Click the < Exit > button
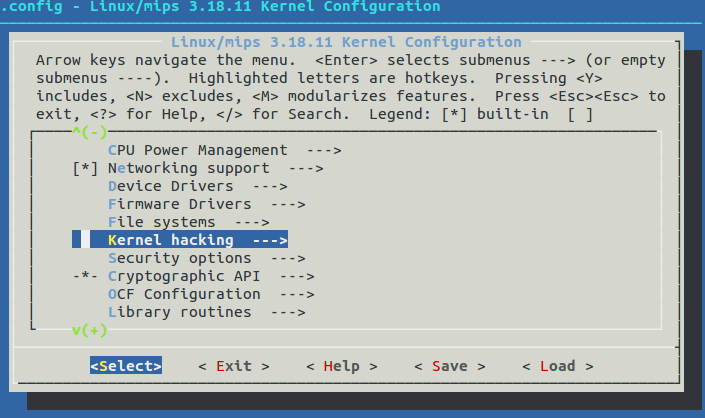The image size is (705, 418). tap(234, 366)
